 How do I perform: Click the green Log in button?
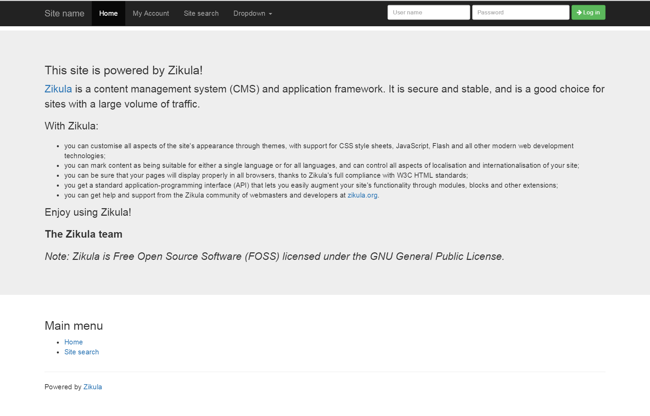coord(588,12)
